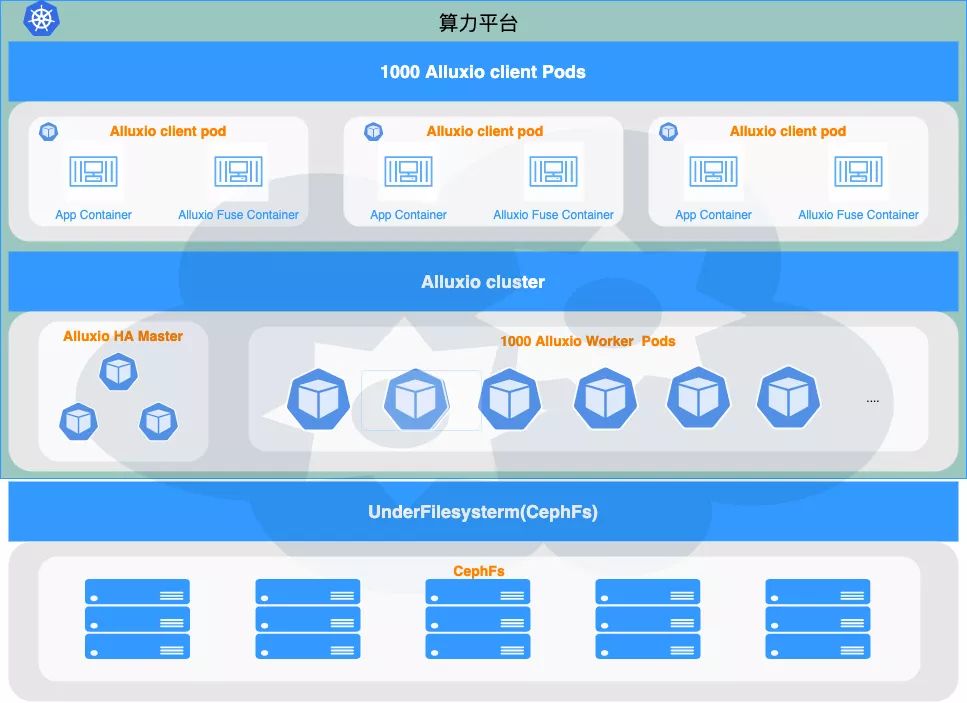Select the fifth Alluxio worker pod icon
Screen dimensions: 967x703
coord(698,398)
